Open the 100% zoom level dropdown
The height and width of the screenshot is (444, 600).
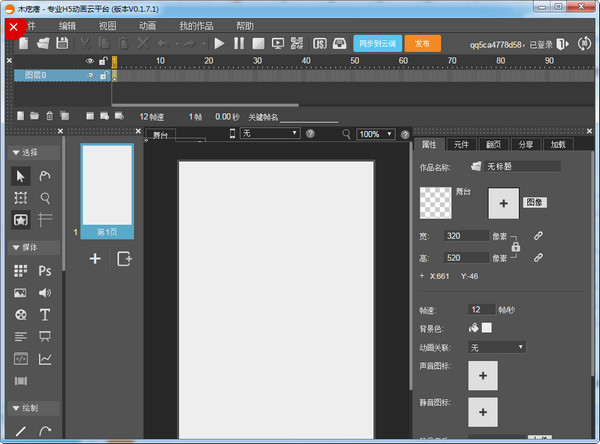(376, 133)
